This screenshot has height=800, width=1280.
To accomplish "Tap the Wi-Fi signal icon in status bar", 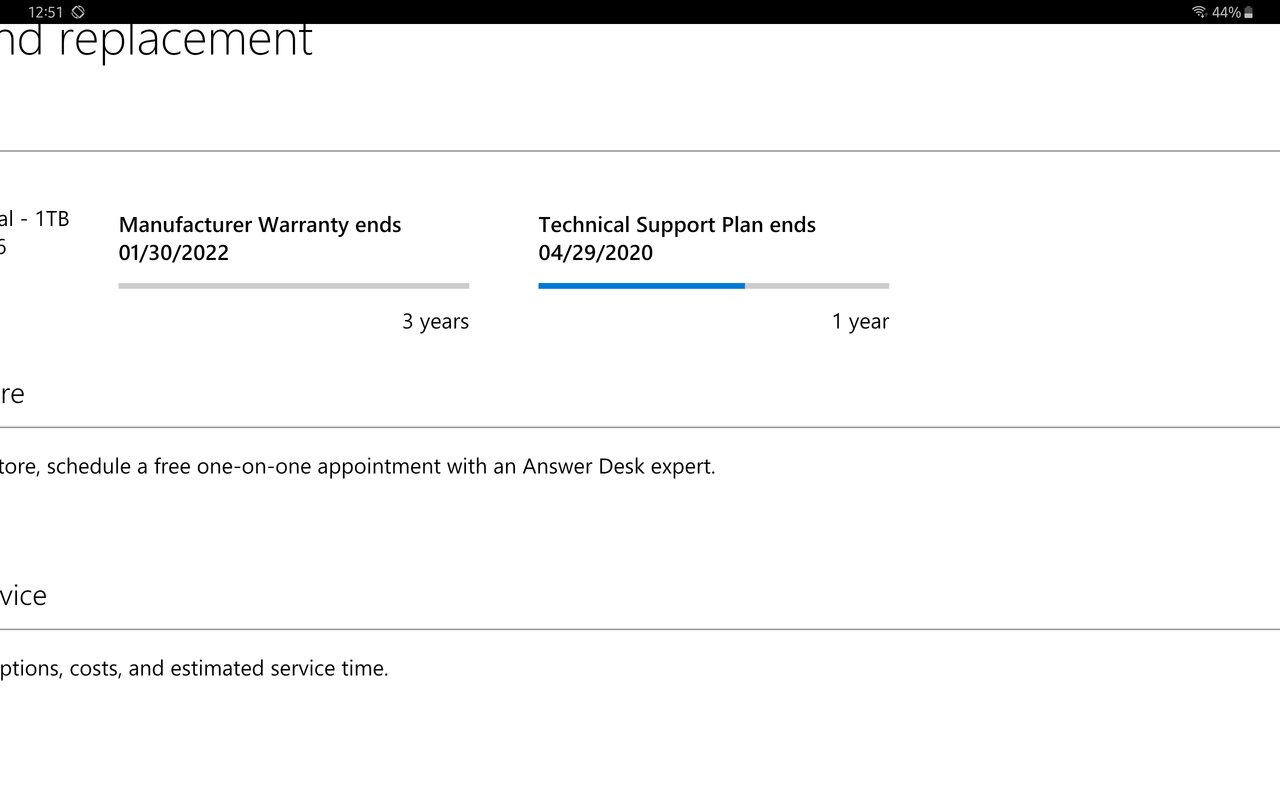I will (x=1199, y=12).
